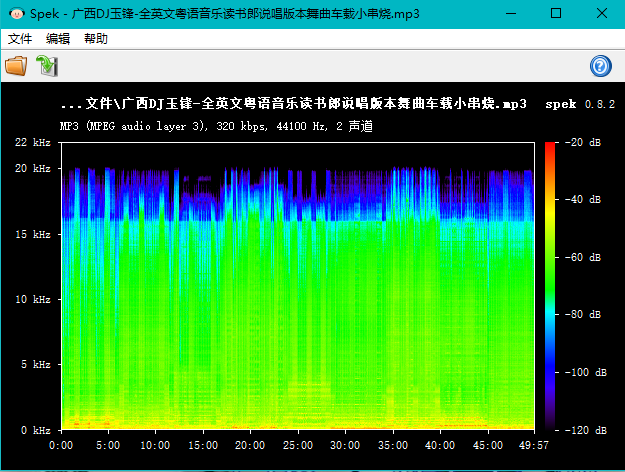The width and height of the screenshot is (625, 472).
Task: Click the 15 kHz axis label
Action: pos(33,234)
